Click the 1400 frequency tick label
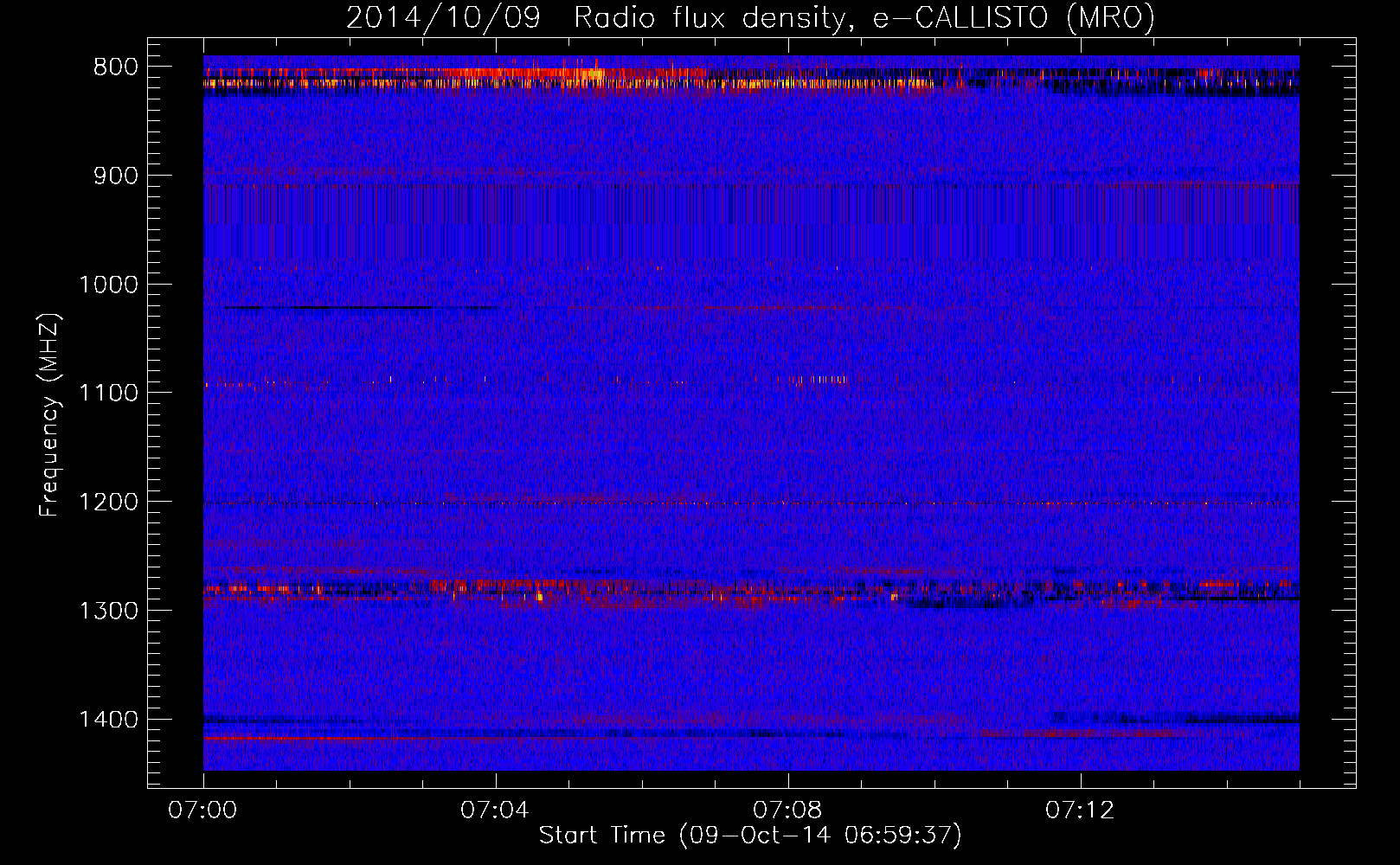This screenshot has width=1400, height=865. [108, 720]
